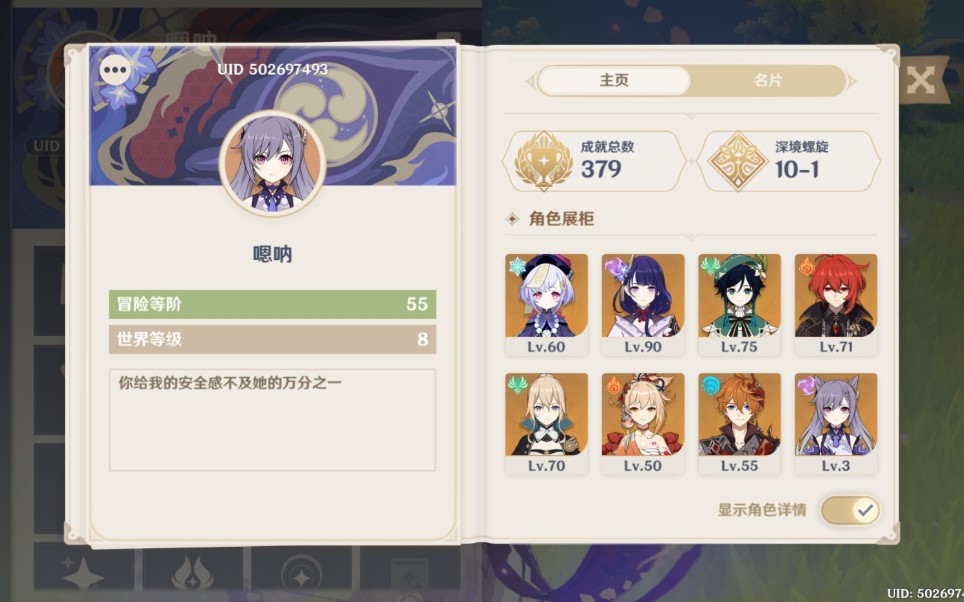Click the signature text box
This screenshot has width=964, height=602.
pos(272,420)
